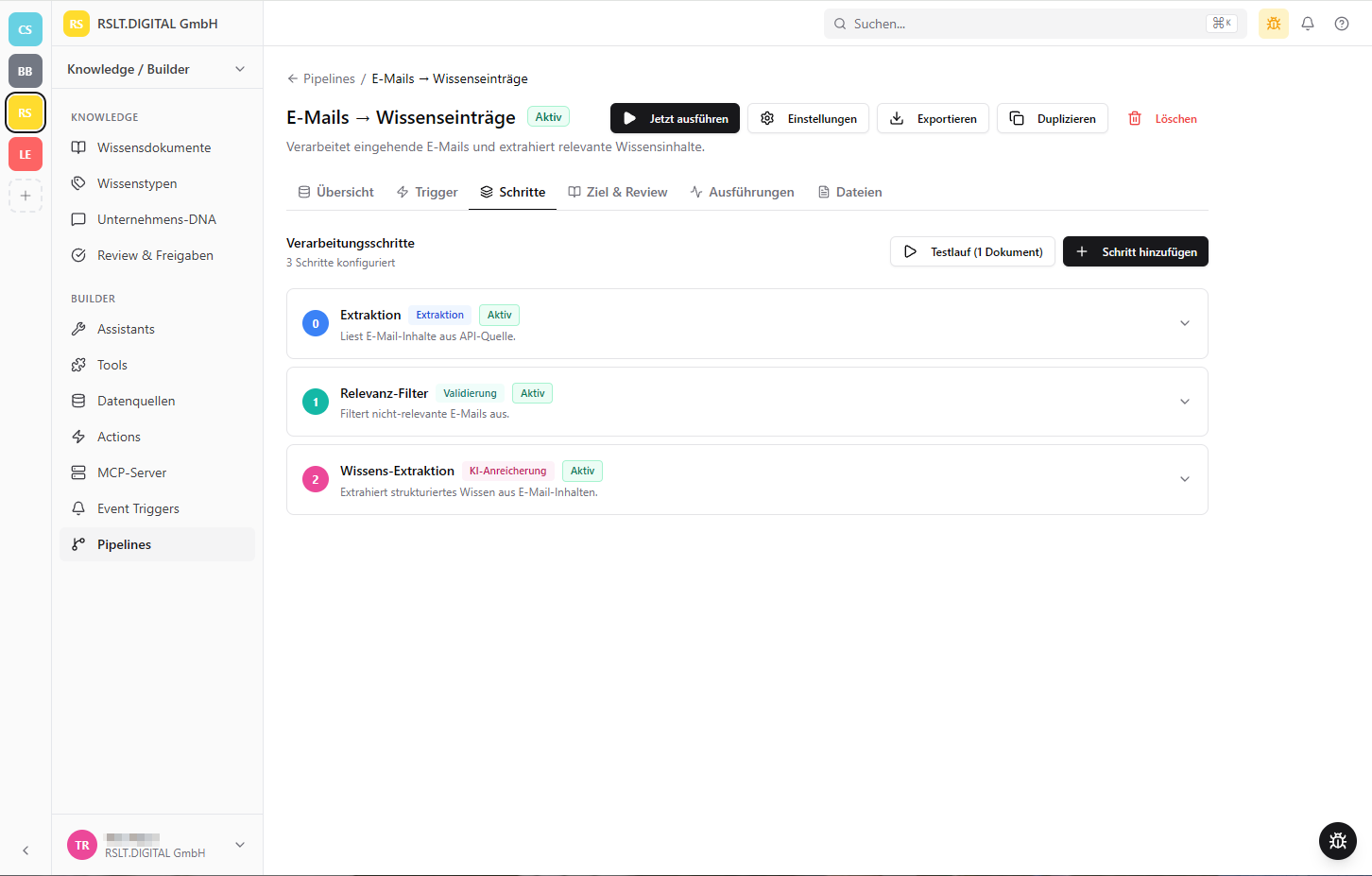Click 'Filtert nicht-relevante E-Mails aus.' text

pyautogui.click(x=424, y=414)
